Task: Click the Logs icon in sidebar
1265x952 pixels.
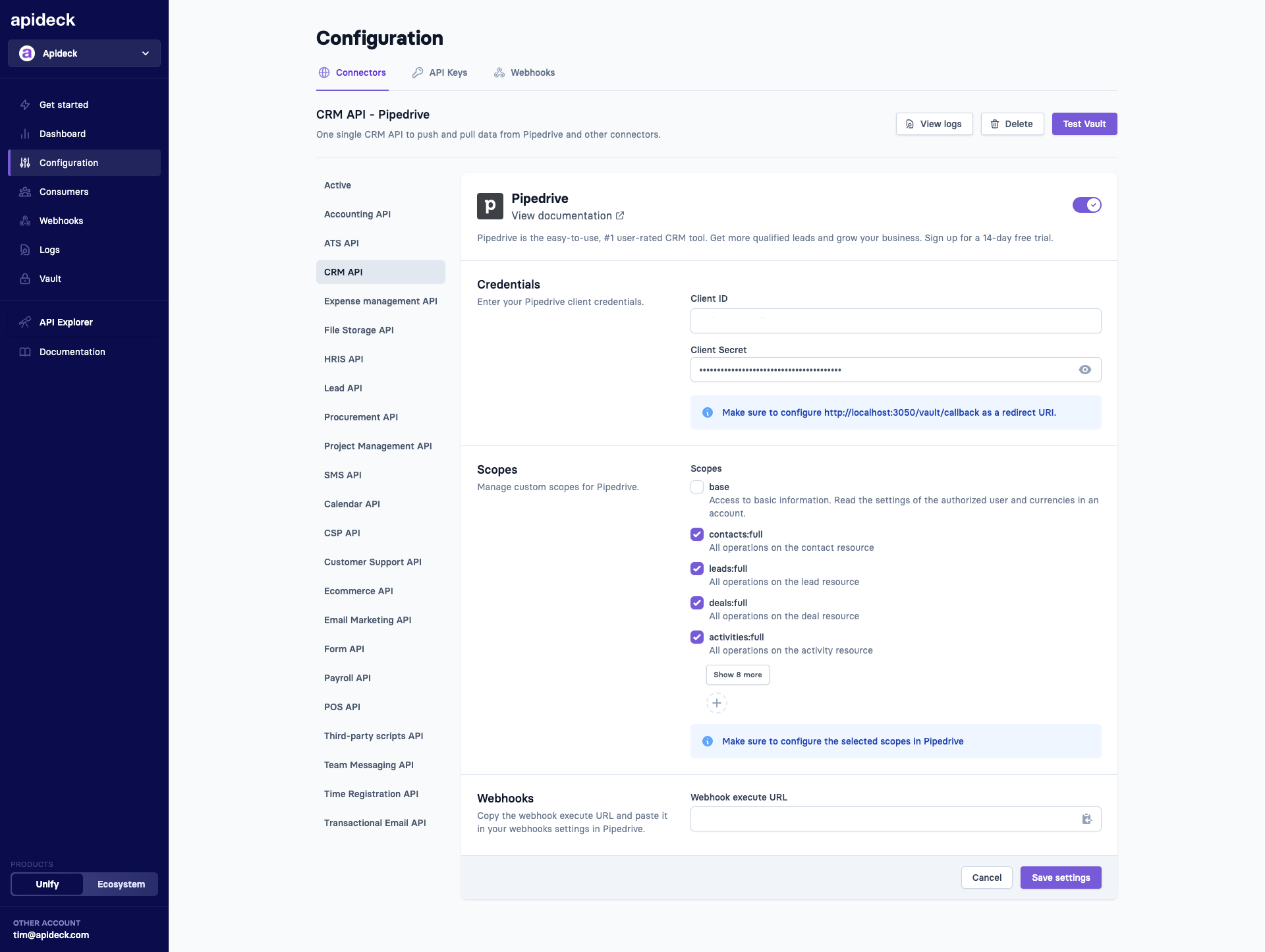Action: [x=25, y=250]
